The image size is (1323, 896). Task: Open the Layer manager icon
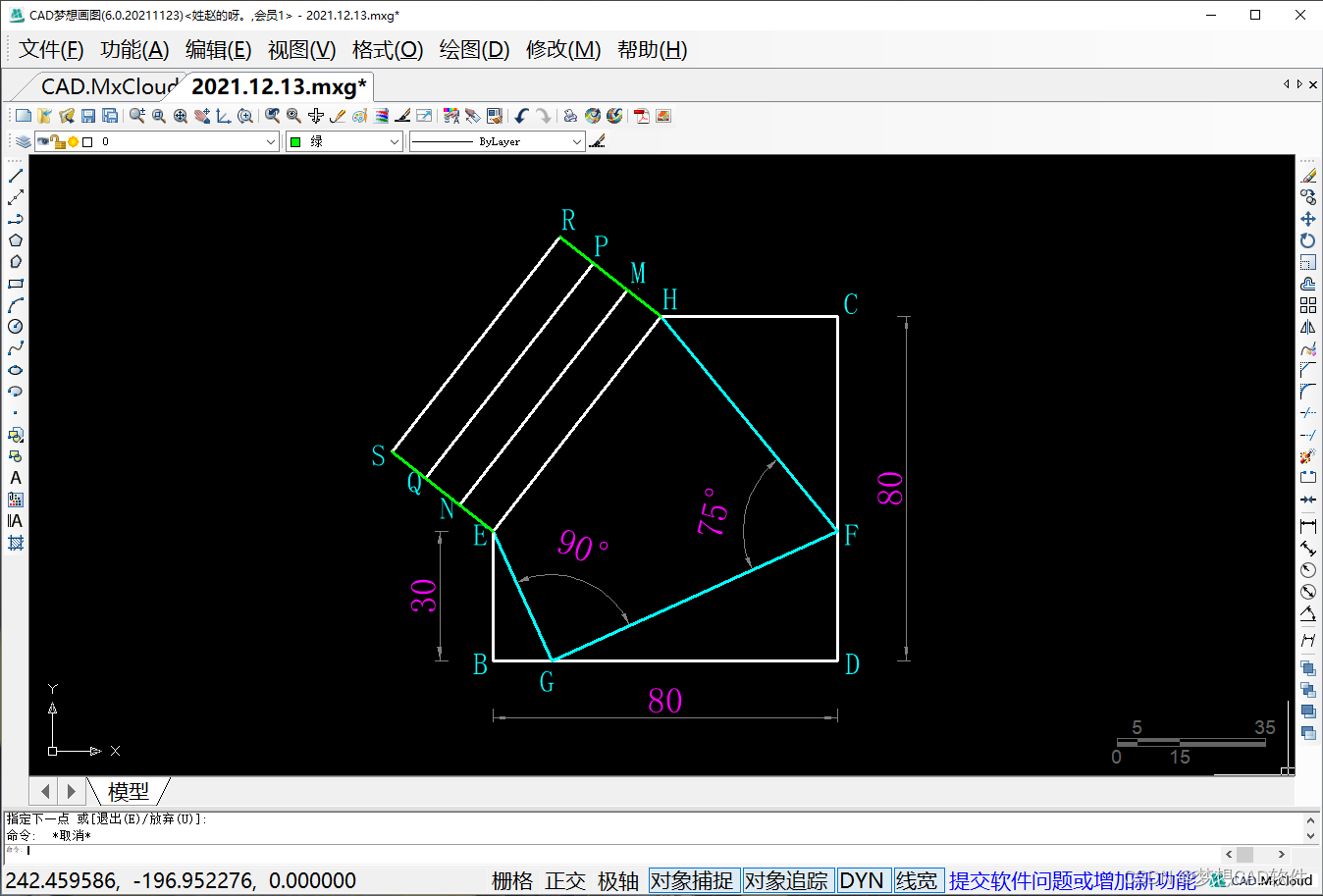(x=24, y=141)
